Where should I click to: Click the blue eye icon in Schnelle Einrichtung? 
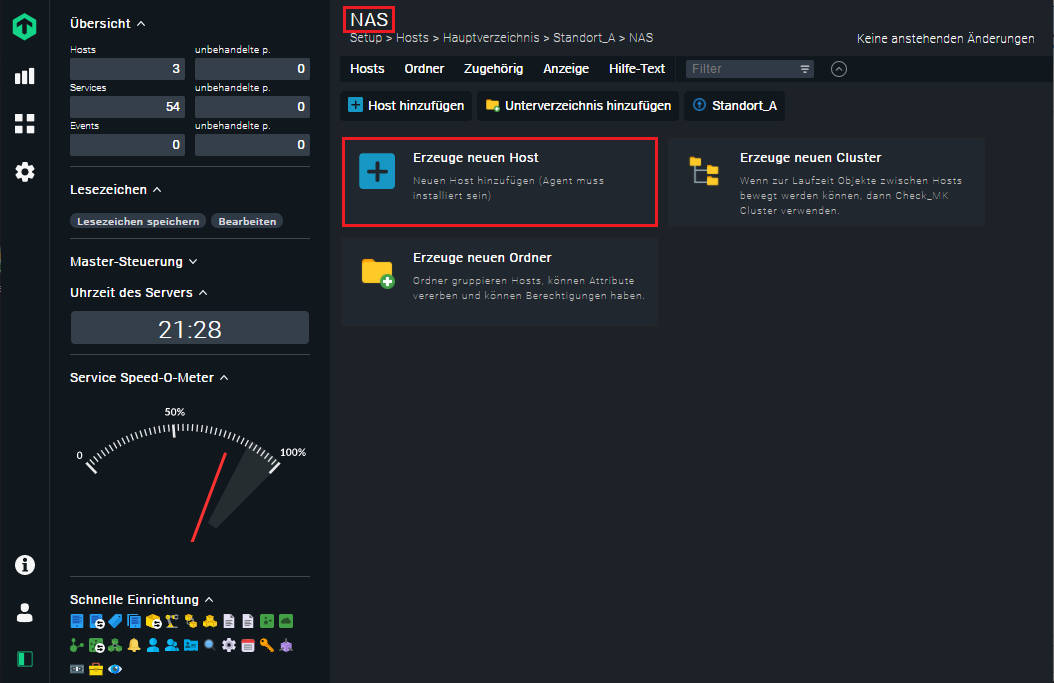[115, 669]
